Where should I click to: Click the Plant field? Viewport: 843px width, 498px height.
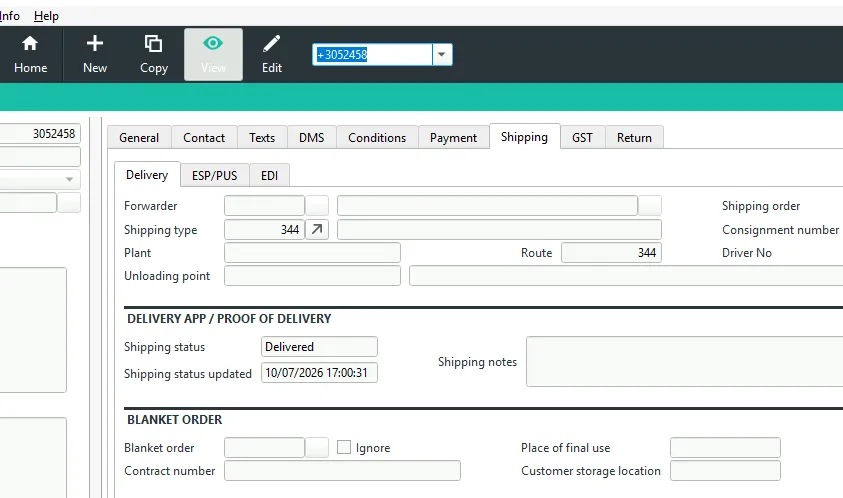coord(312,253)
